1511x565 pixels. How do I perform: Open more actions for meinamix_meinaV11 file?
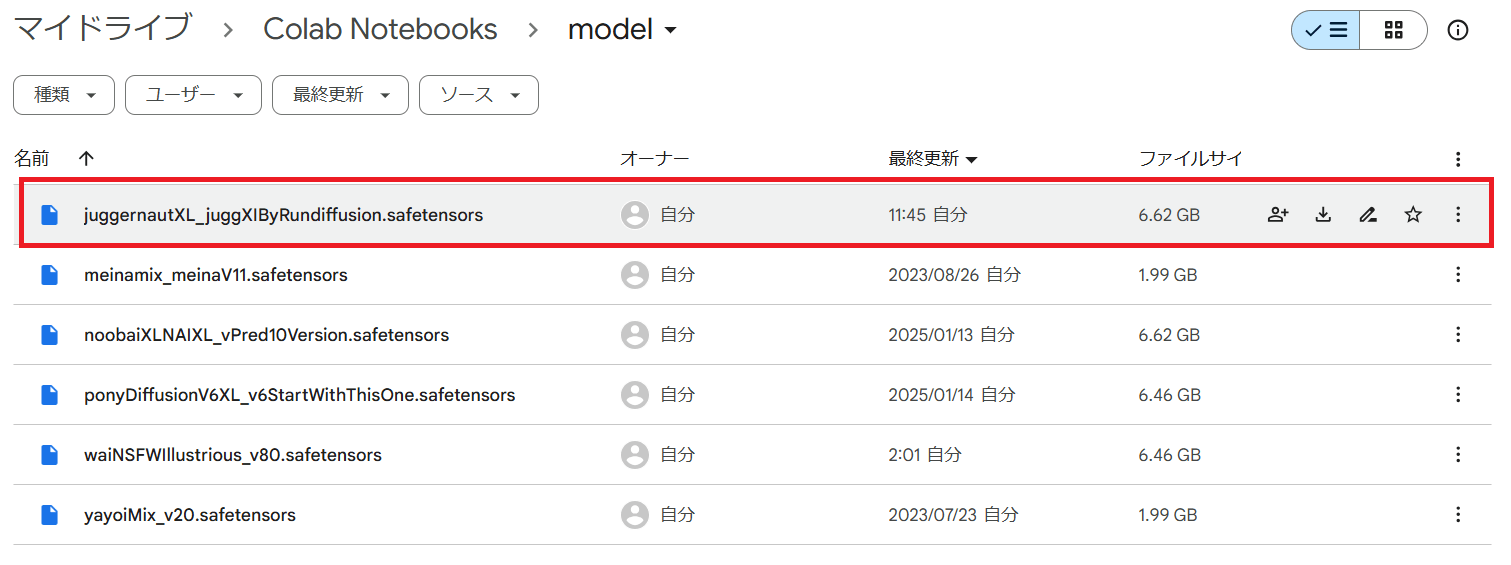coord(1458,275)
